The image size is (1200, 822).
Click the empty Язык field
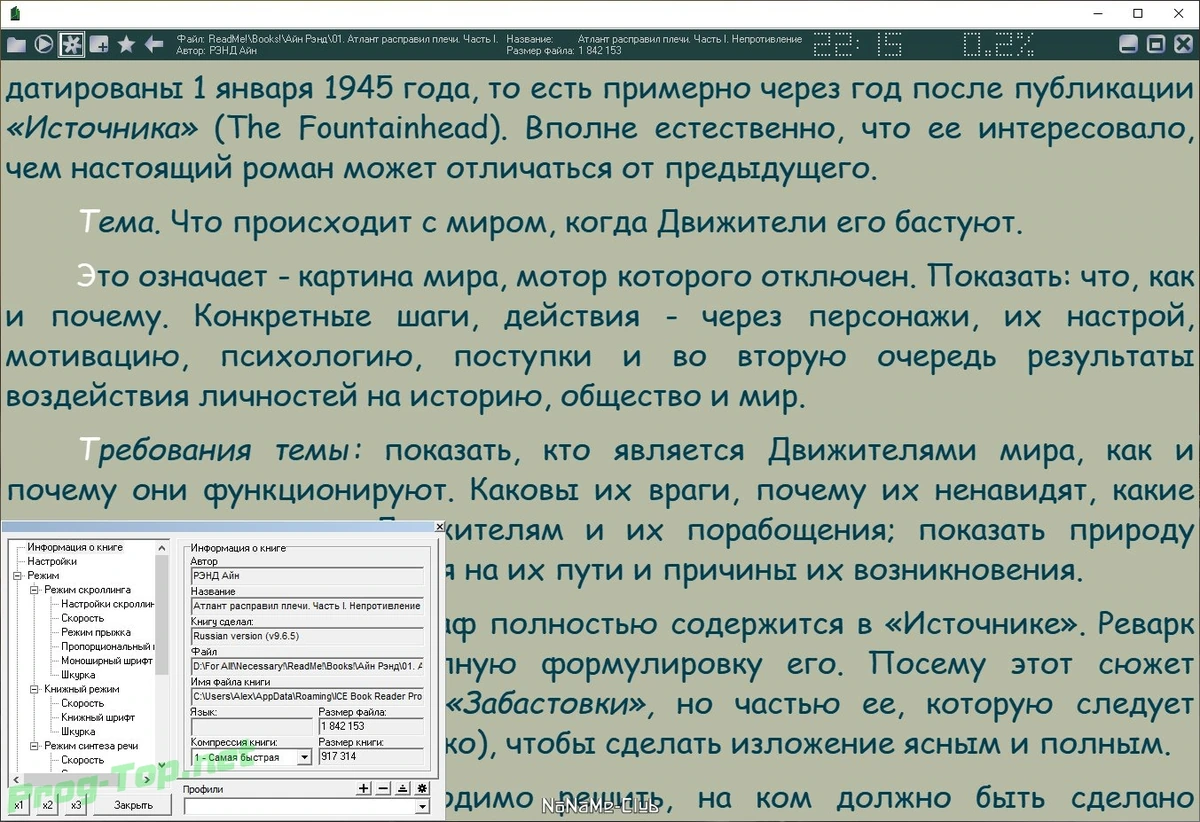coord(251,726)
